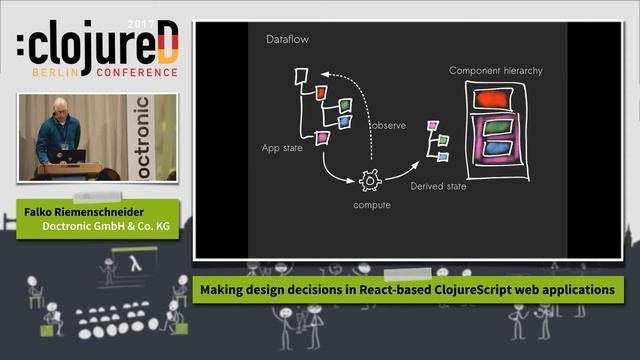Click the lambda symbol on the presentation board
Viewport: 640px width, 360px height.
(135, 264)
